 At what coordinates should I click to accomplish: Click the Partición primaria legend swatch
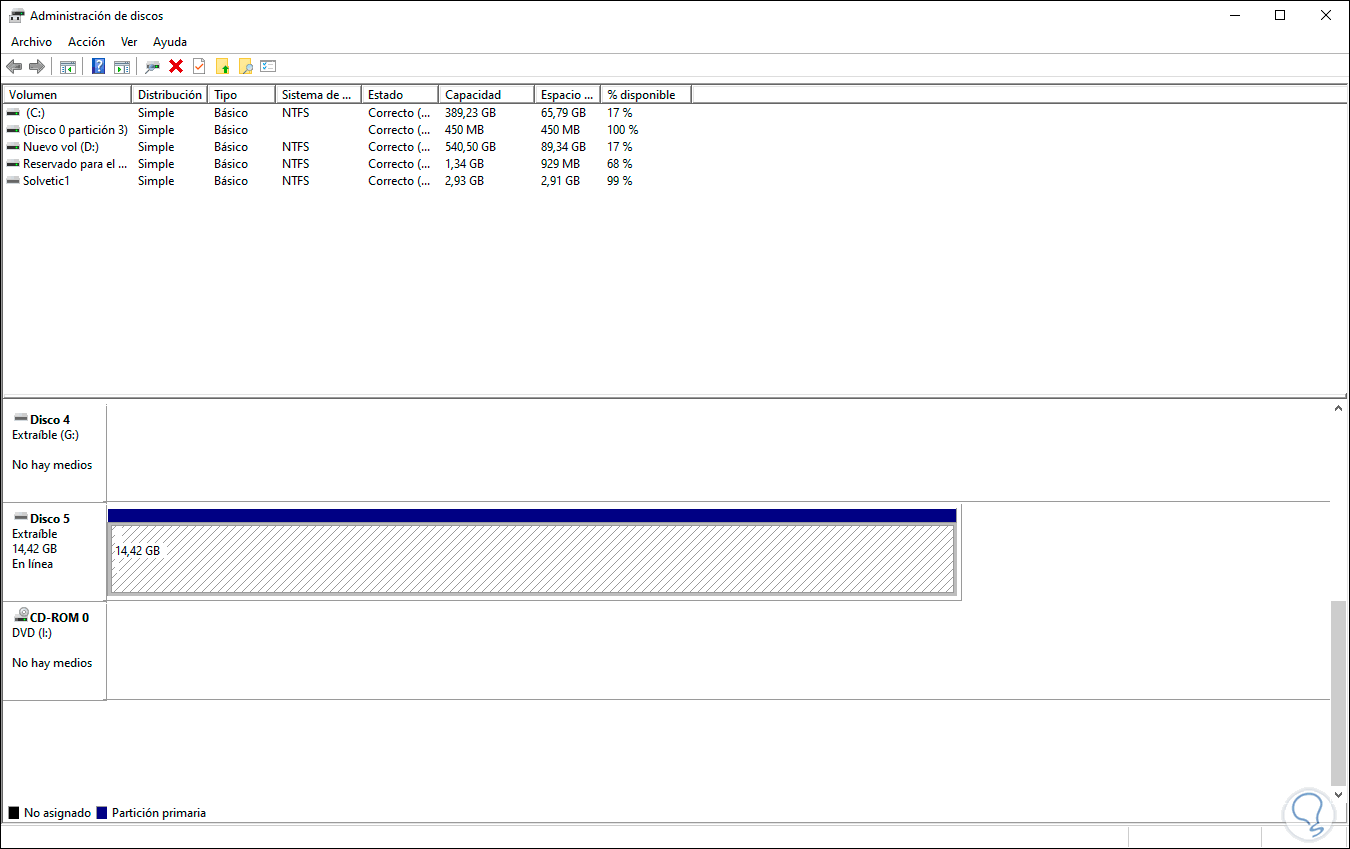tap(100, 812)
